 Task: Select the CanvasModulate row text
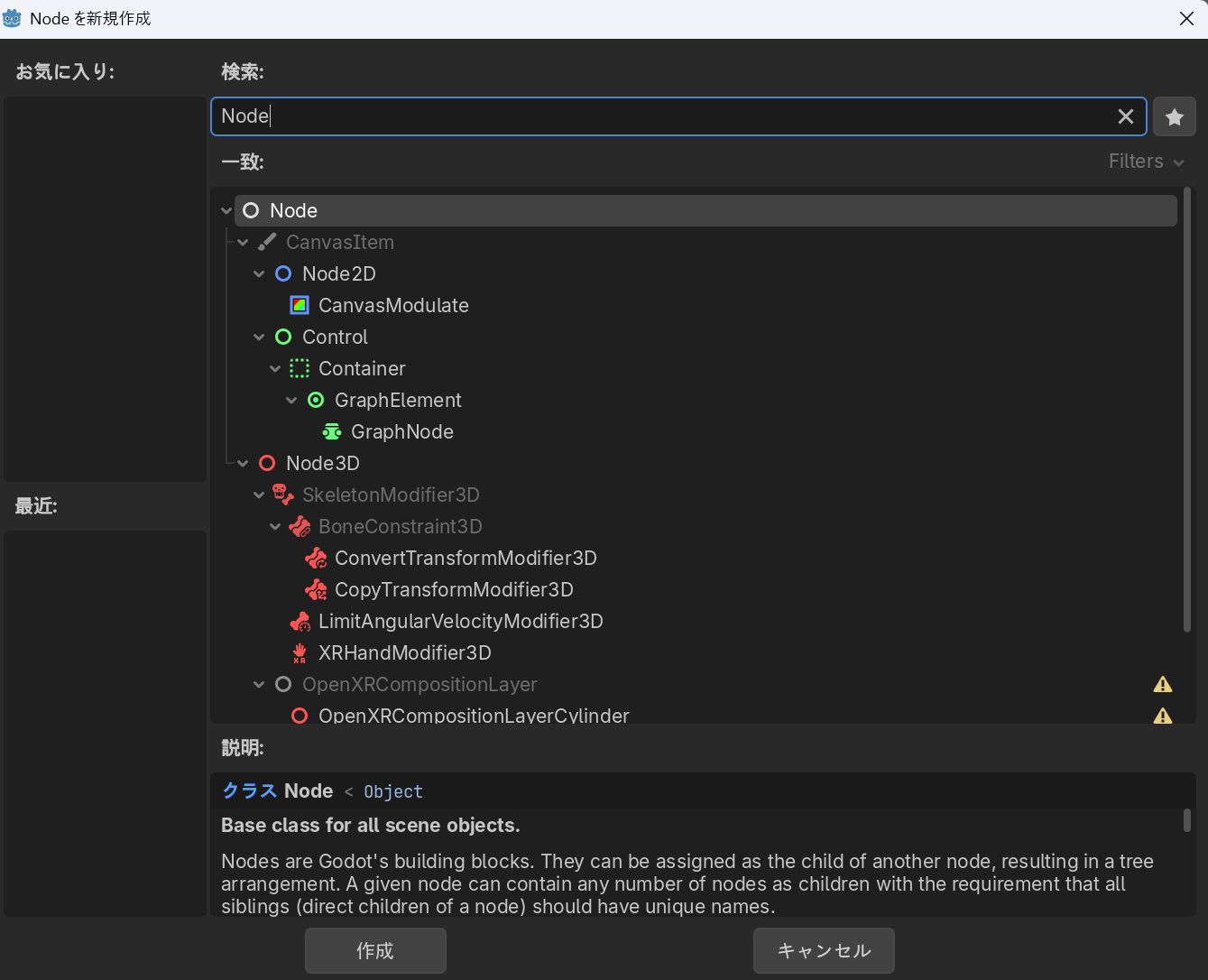click(393, 305)
